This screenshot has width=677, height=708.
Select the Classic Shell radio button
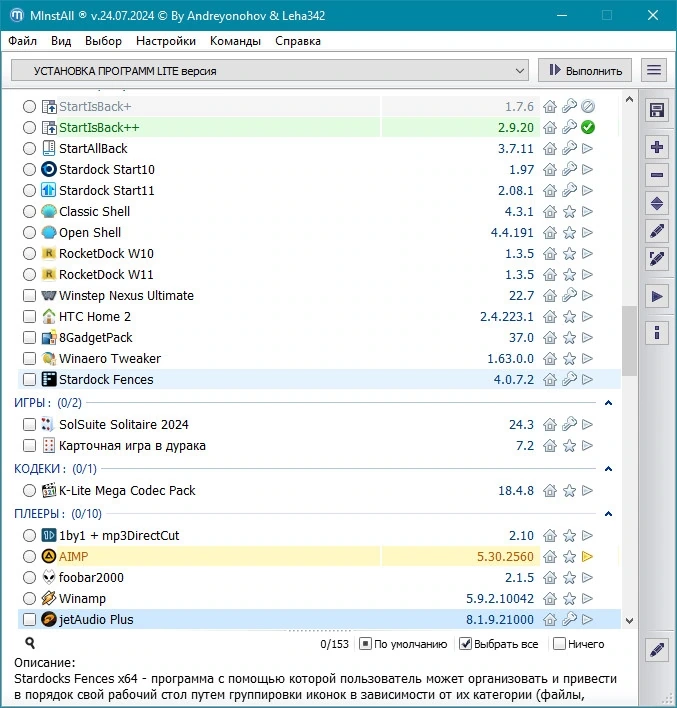(29, 211)
